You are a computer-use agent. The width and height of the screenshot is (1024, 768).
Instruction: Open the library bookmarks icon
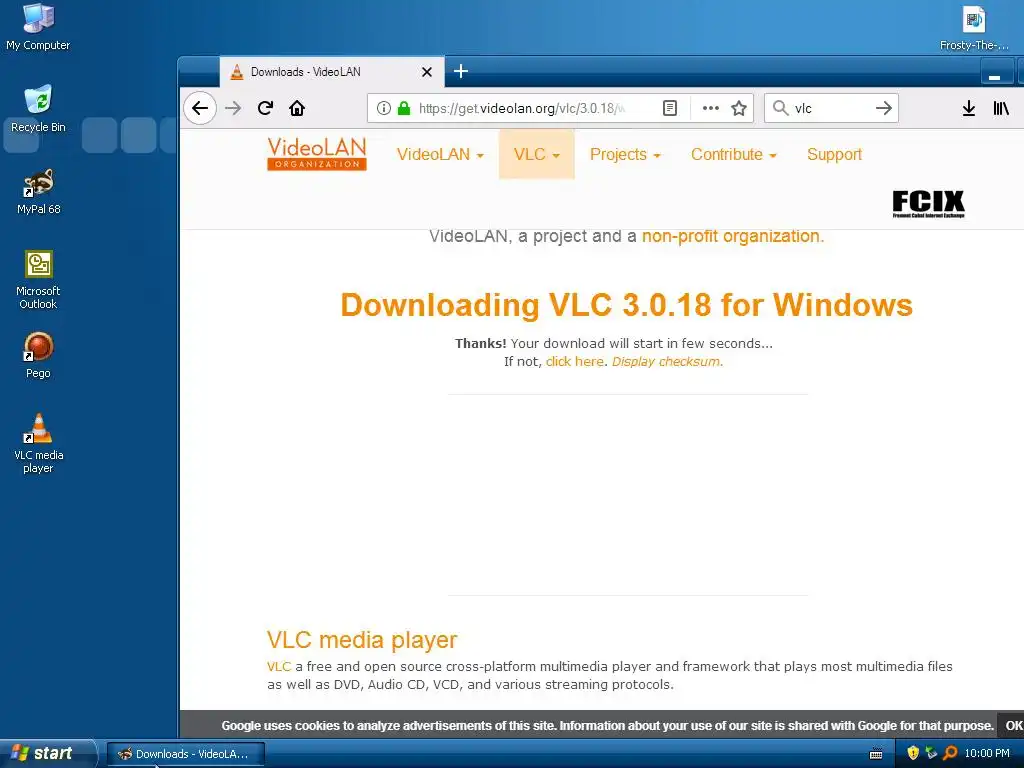(1001, 108)
